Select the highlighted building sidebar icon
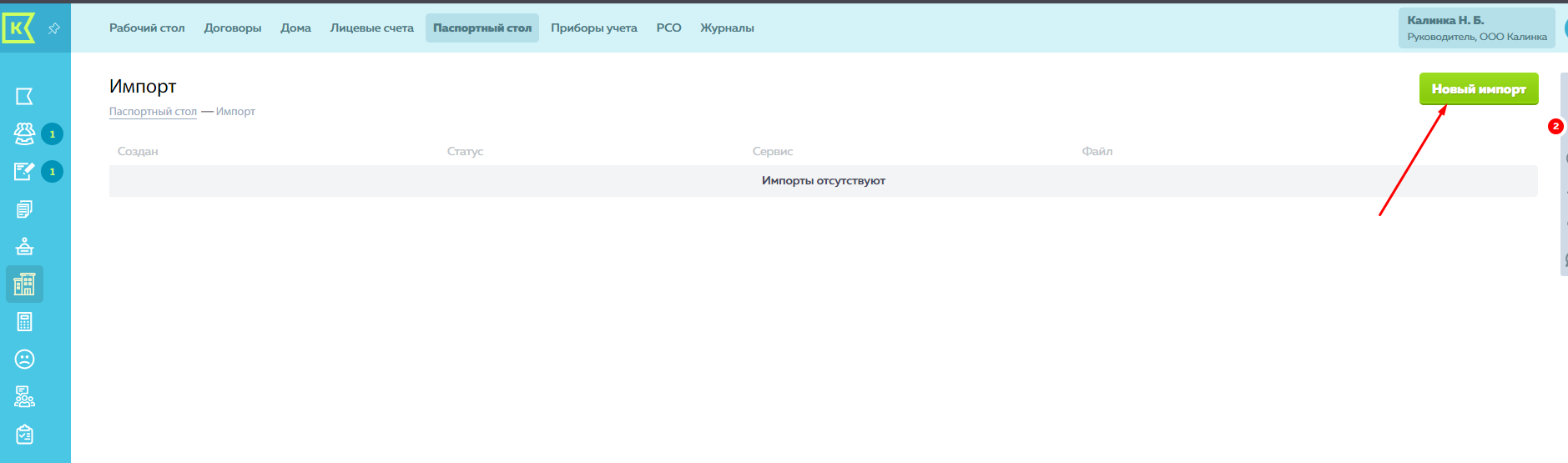The image size is (1568, 463). click(24, 284)
